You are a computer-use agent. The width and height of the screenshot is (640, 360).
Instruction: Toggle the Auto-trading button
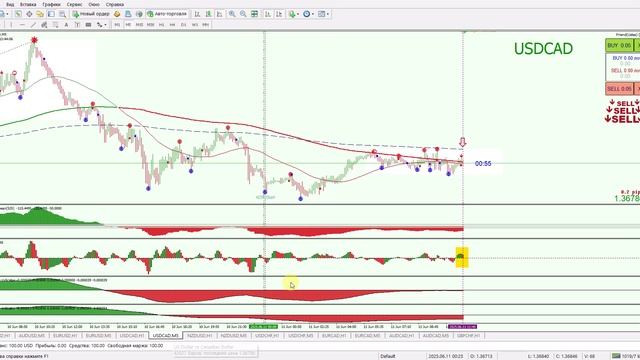click(x=168, y=14)
